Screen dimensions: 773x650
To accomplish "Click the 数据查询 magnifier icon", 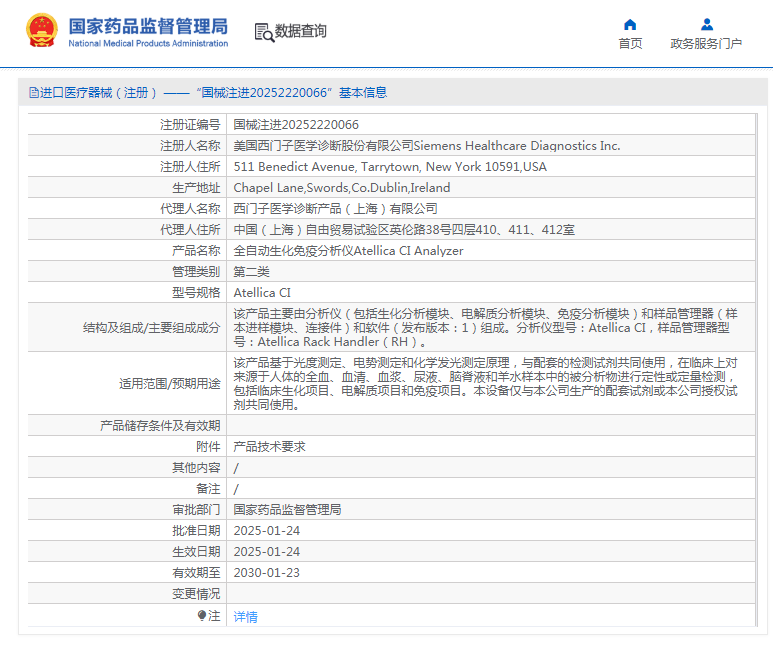I will 263,32.
